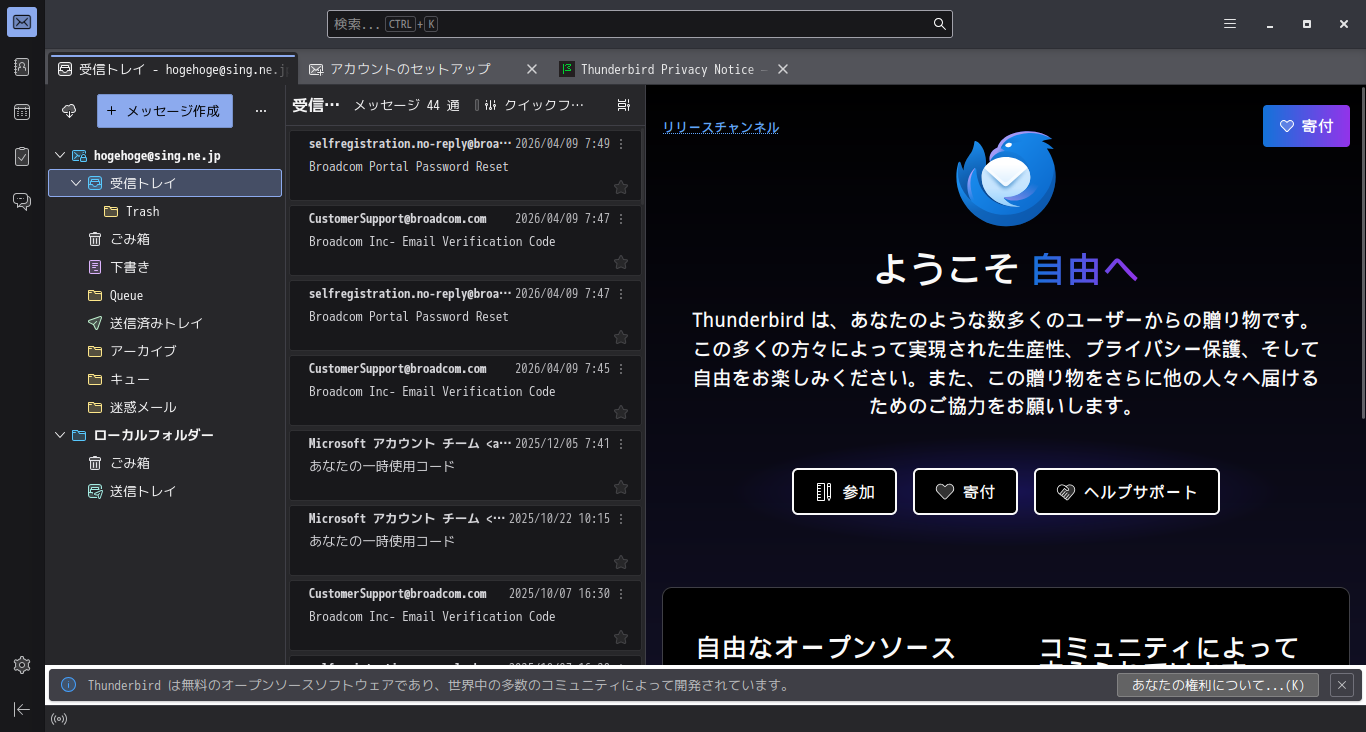Open the Queue folder
1366x732 pixels.
[165, 295]
